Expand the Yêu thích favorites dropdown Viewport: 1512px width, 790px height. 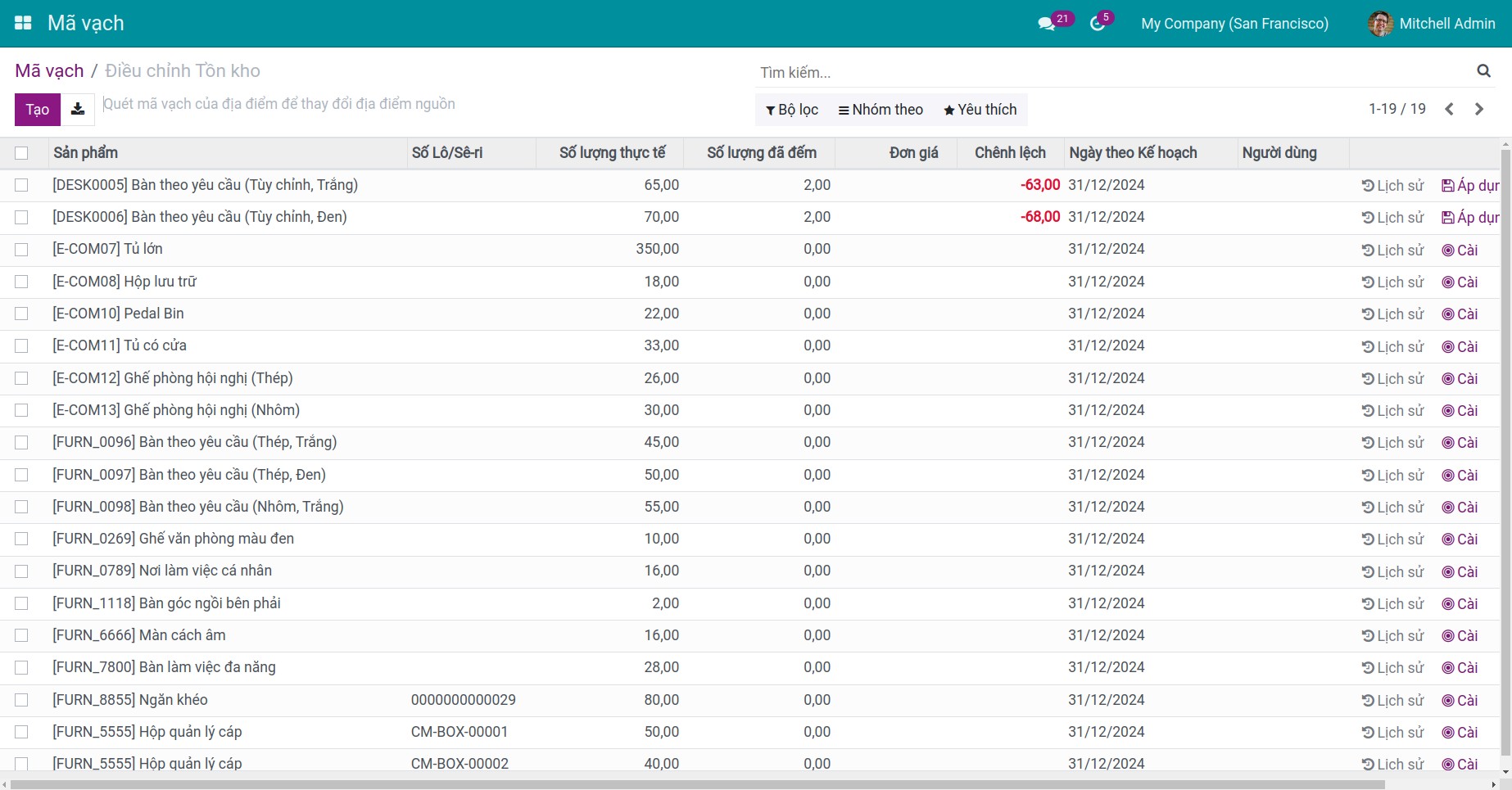[980, 110]
